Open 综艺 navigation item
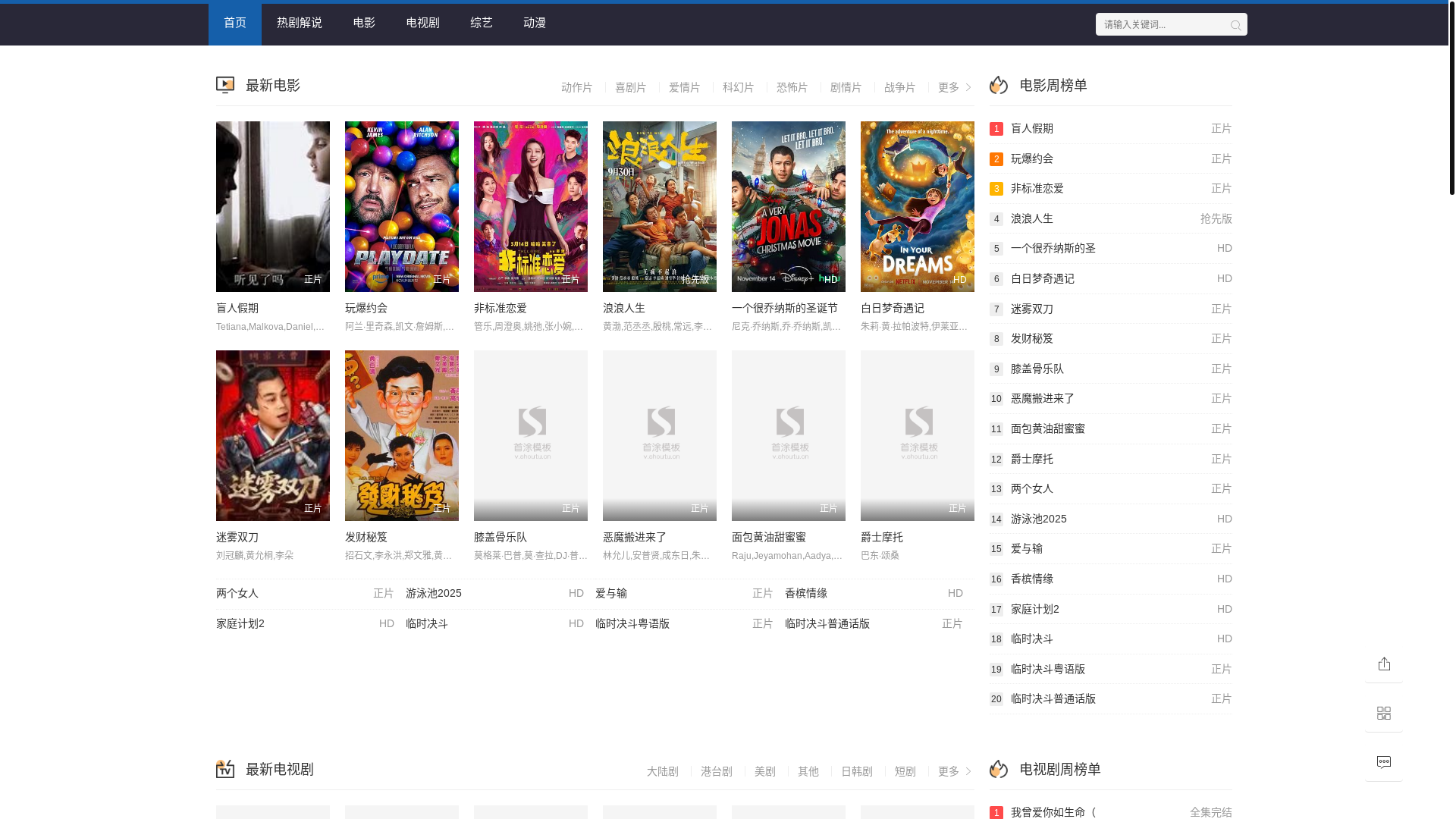The image size is (1456, 819). [482, 24]
